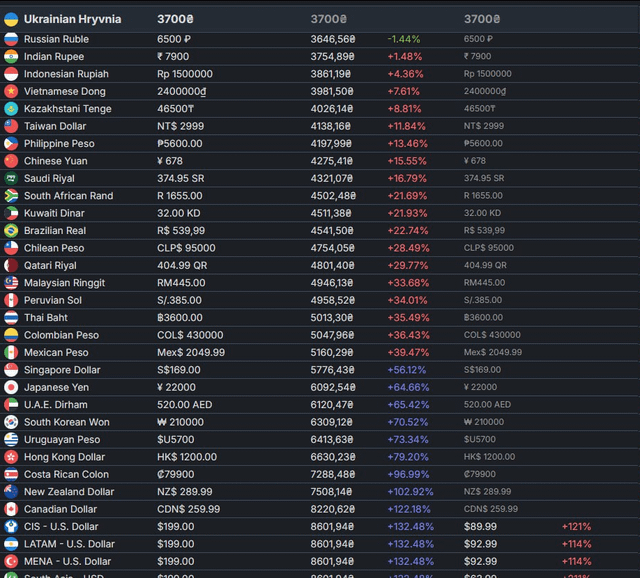Click the Vietnamese Dong flag icon
This screenshot has height=578, width=640.
(11, 91)
